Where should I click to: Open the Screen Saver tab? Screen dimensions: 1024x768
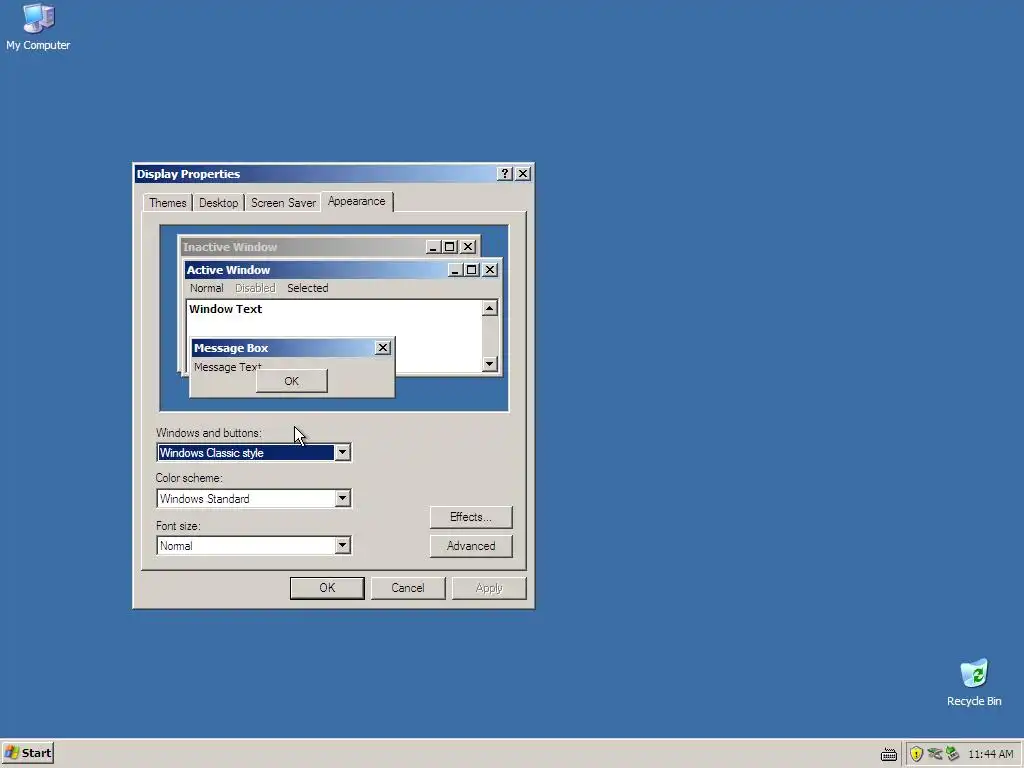(x=283, y=203)
